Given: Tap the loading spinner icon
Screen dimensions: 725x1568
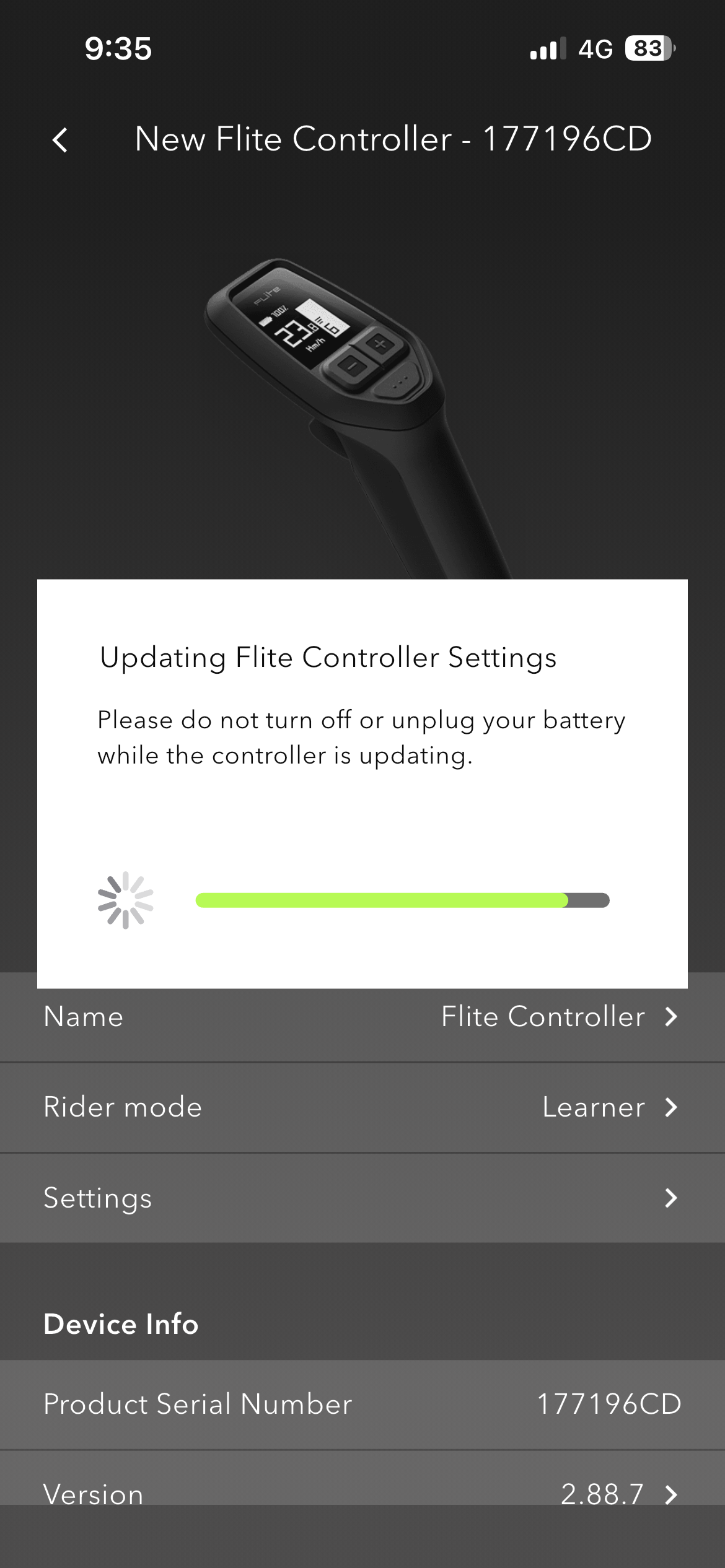Looking at the screenshot, I should pos(126,900).
